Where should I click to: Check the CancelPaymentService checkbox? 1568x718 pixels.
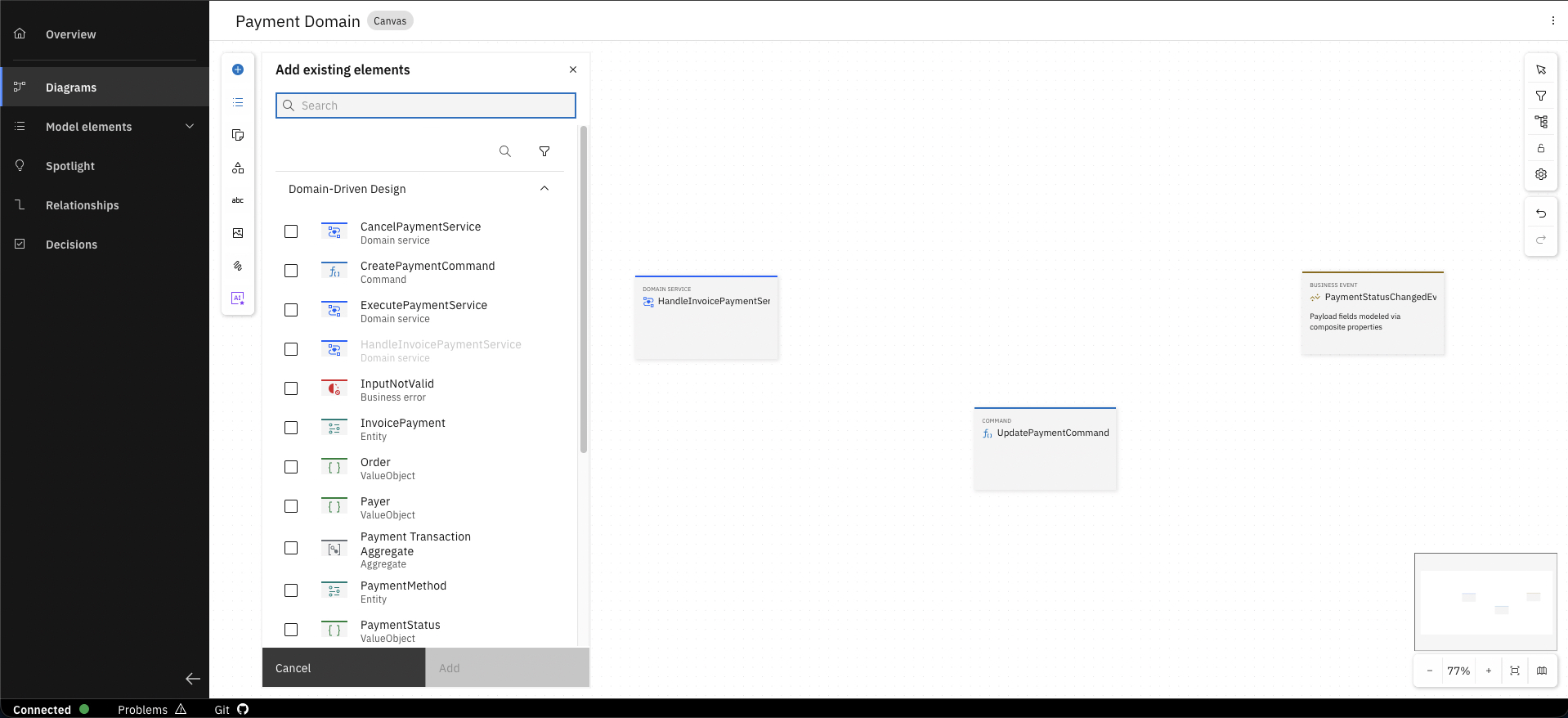coord(291,231)
